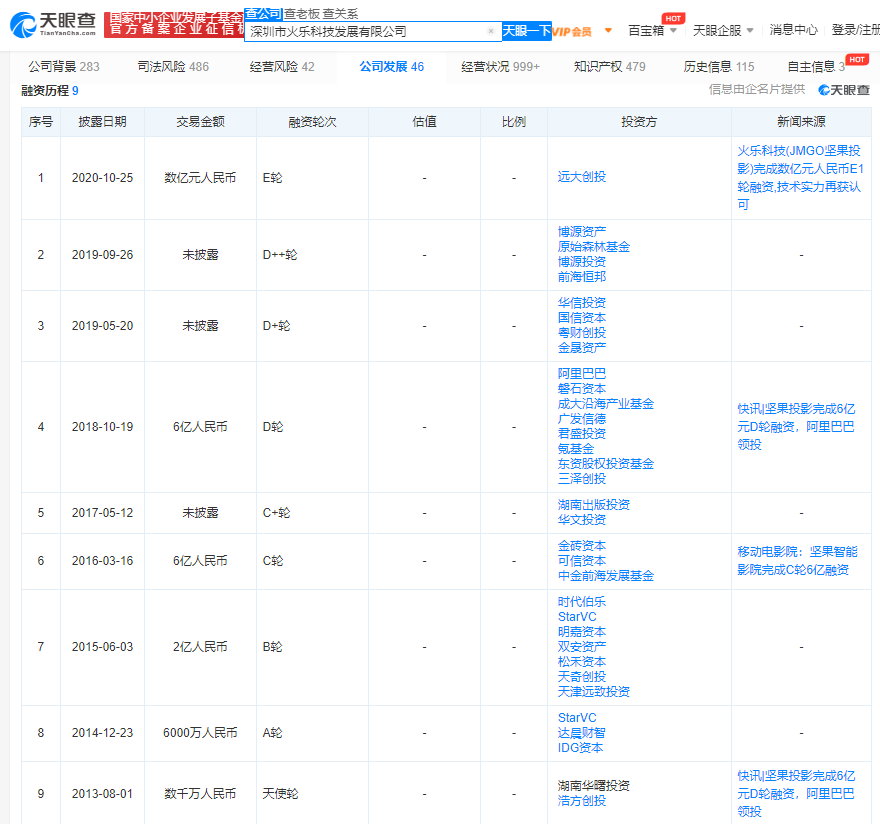Switch to the 查公司 search tab
Screen dimensions: 880x824
[263, 13]
